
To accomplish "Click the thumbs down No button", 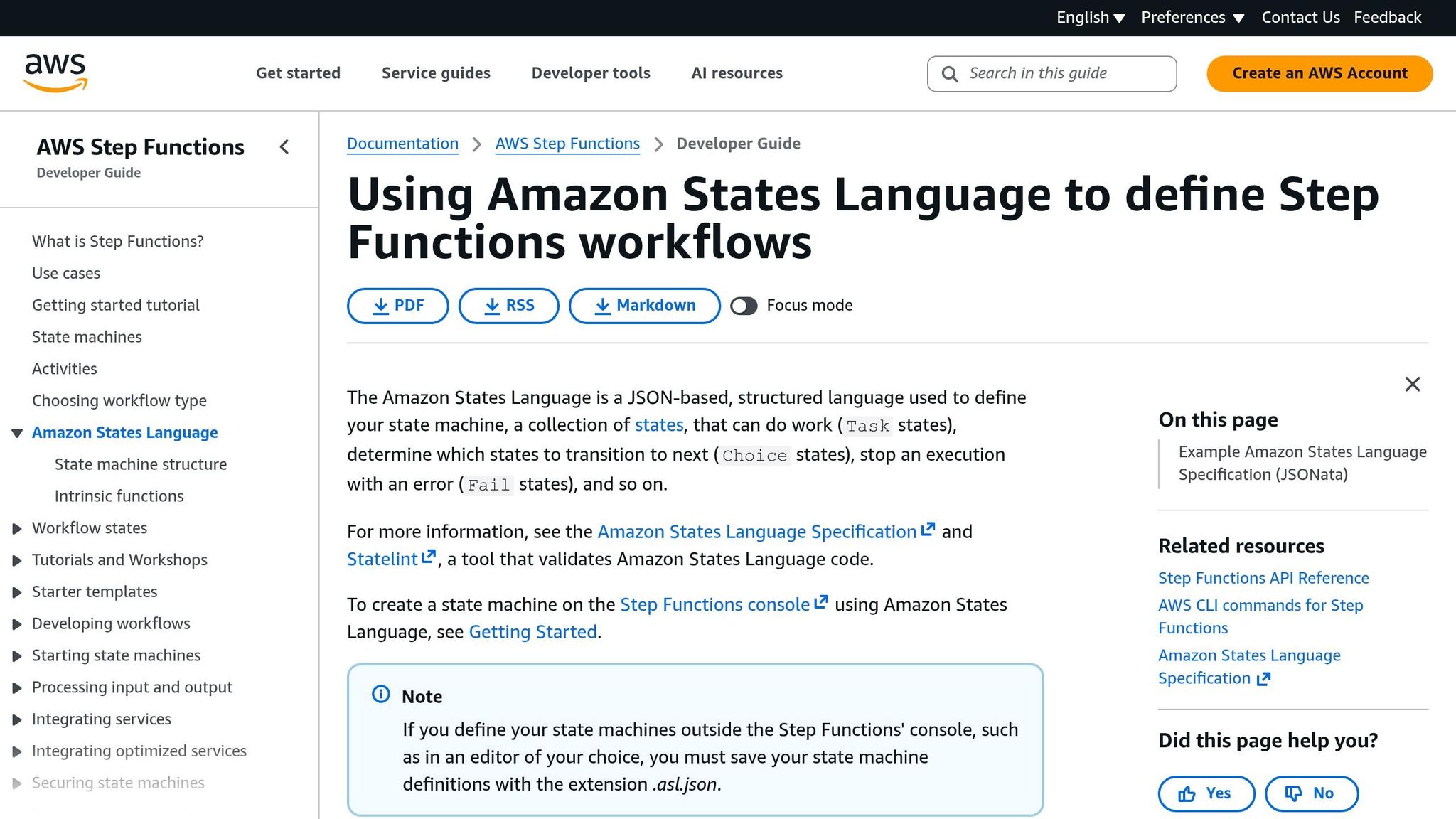I will [1312, 793].
